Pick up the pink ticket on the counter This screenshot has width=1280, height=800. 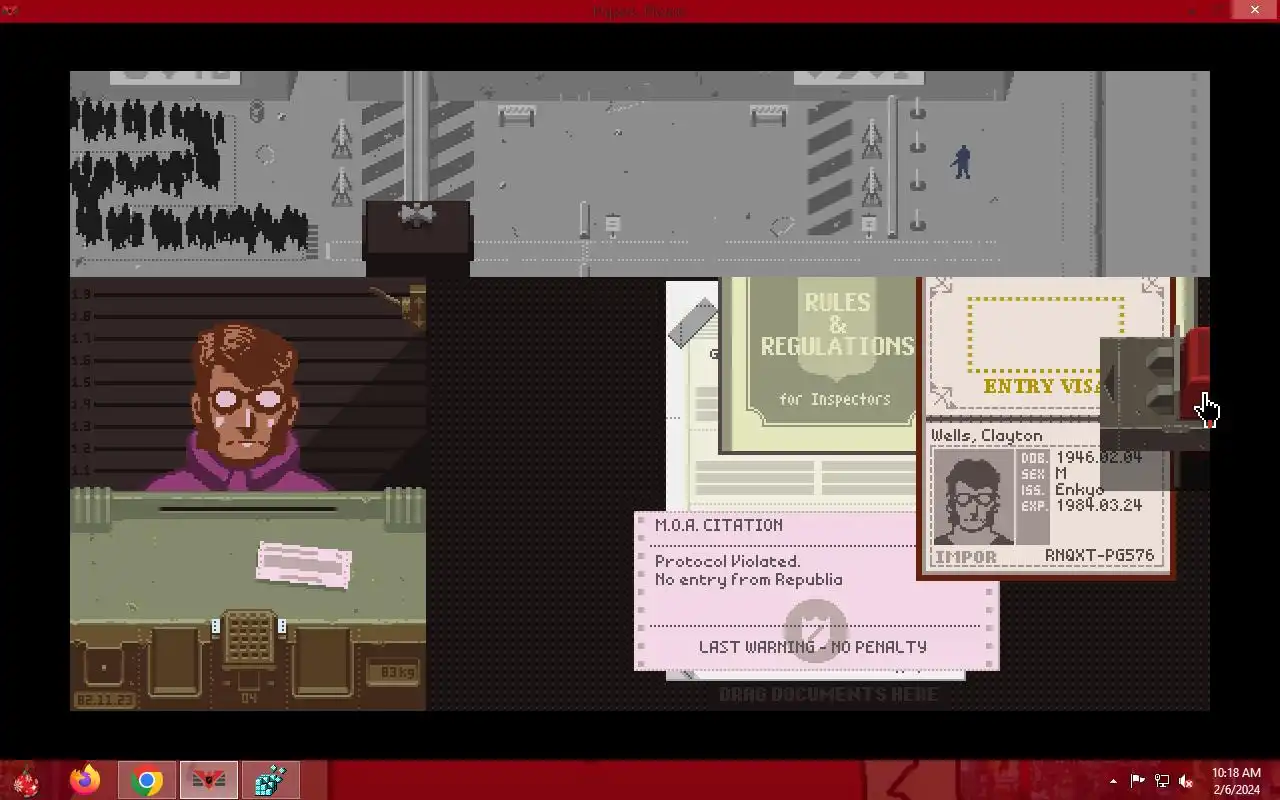point(304,564)
